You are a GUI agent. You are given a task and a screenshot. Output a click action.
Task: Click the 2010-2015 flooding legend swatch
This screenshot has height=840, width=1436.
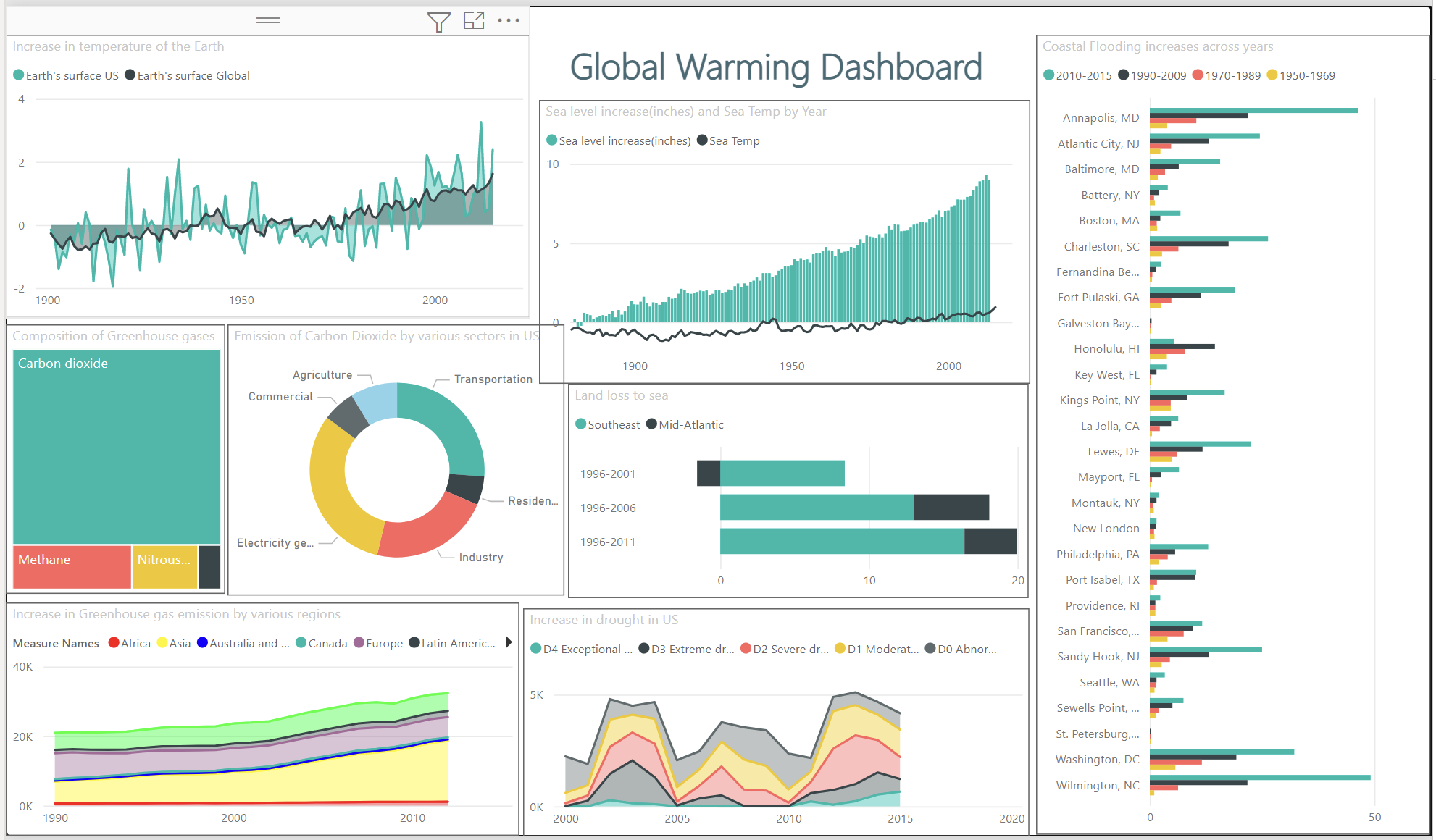coord(1048,75)
